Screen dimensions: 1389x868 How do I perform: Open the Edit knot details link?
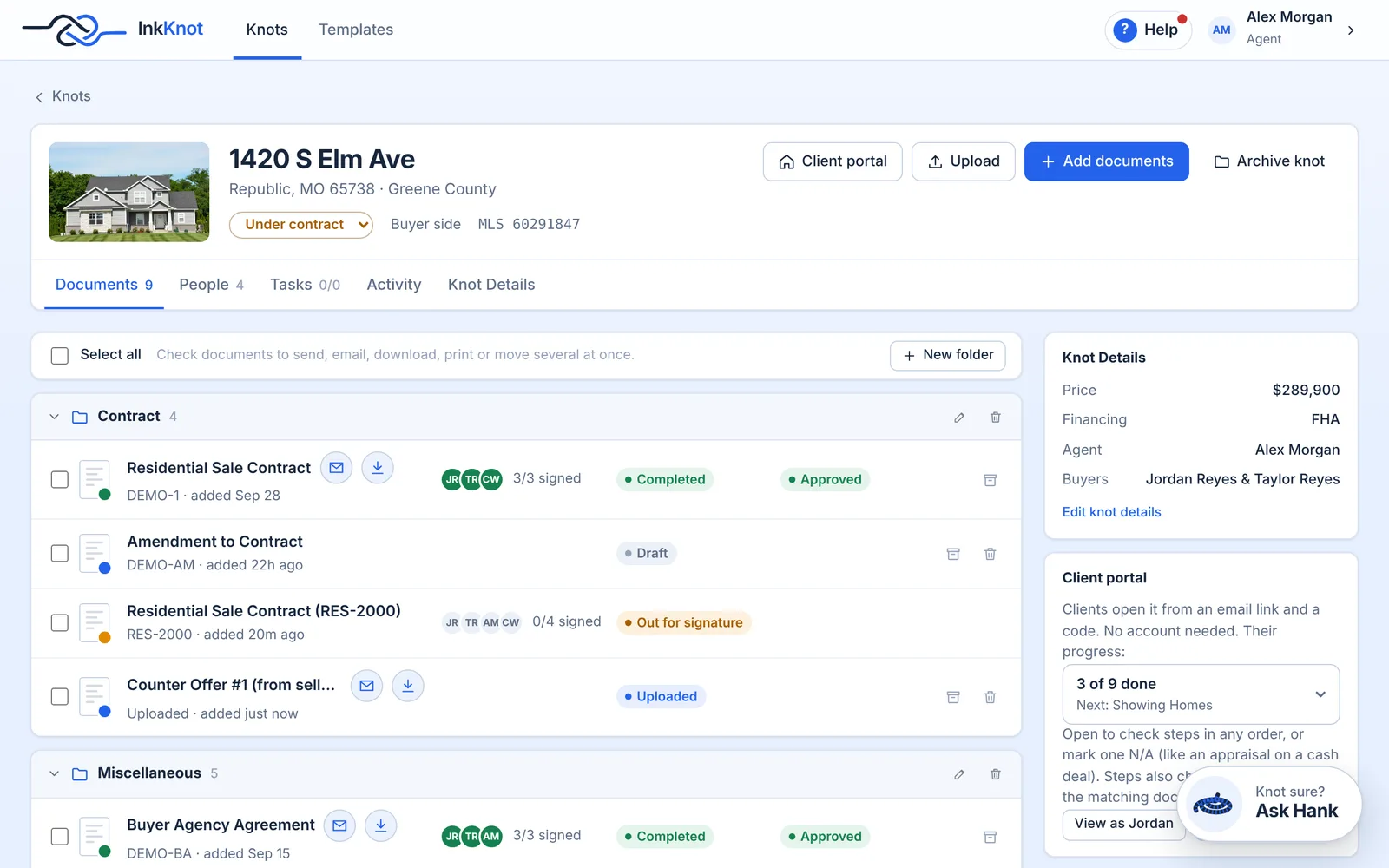pyautogui.click(x=1111, y=512)
